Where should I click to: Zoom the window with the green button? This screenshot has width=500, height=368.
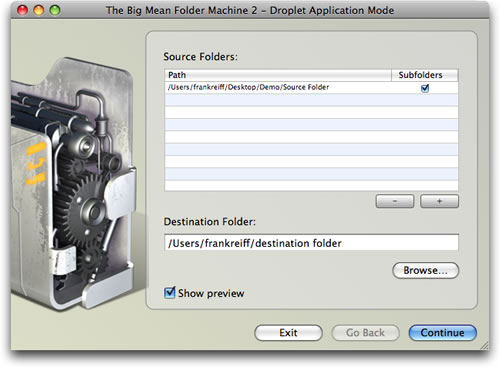click(x=55, y=10)
